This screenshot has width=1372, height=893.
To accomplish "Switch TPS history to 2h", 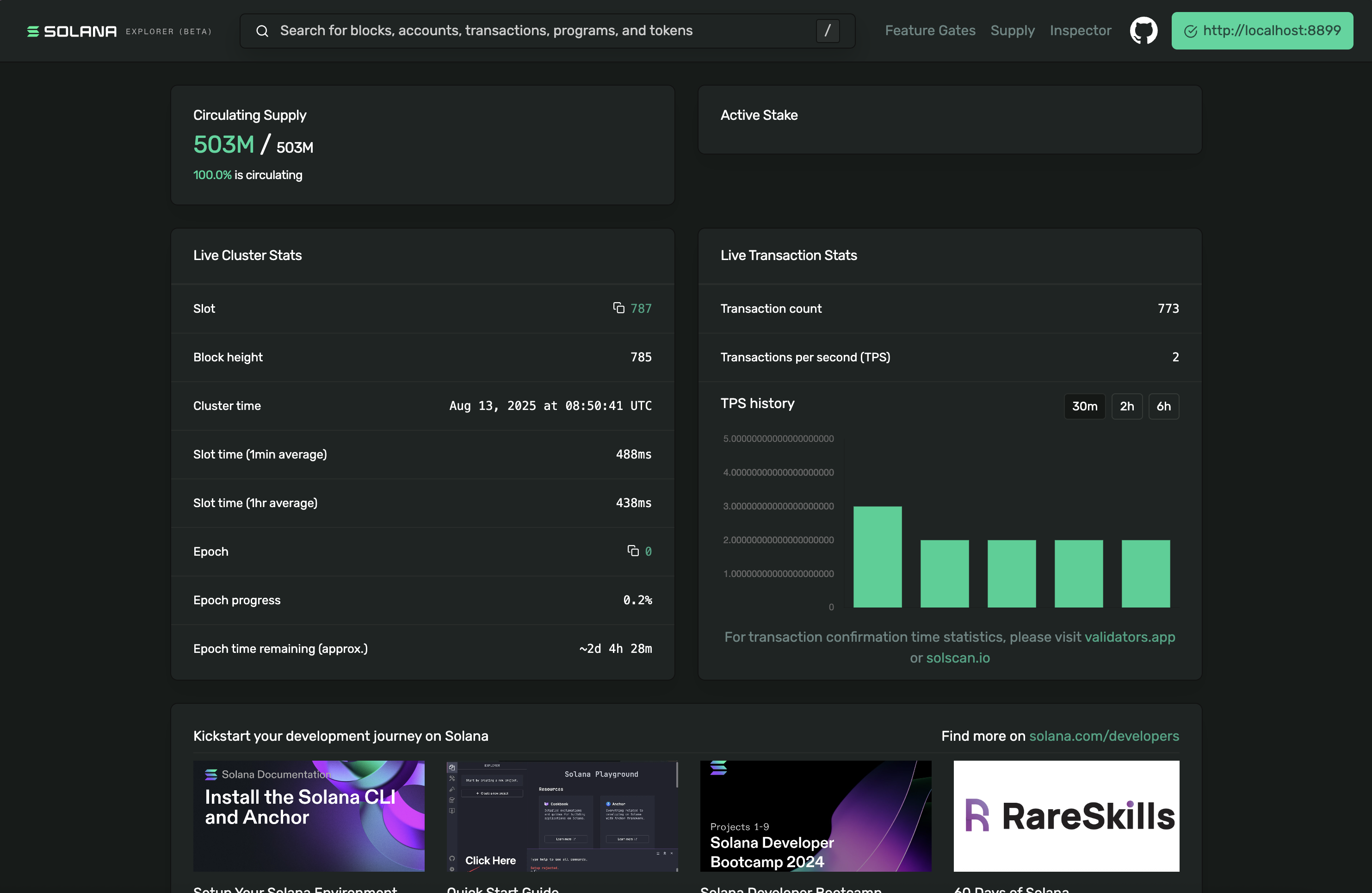I will click(1126, 406).
